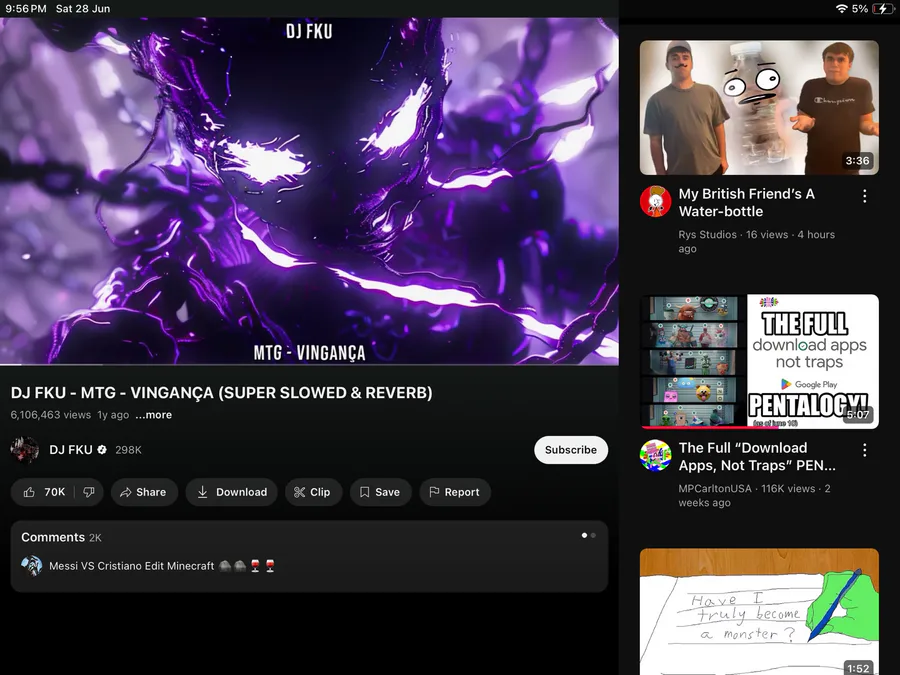Viewport: 900px width, 675px height.
Task: Create a clip with the Clip button
Action: (313, 492)
